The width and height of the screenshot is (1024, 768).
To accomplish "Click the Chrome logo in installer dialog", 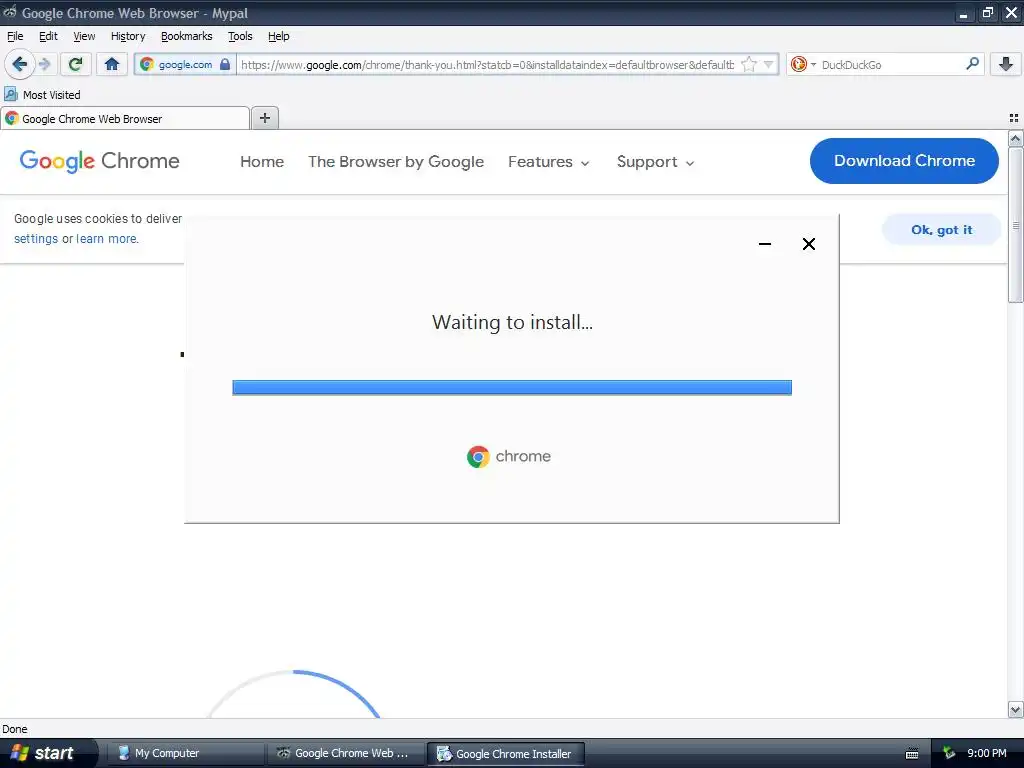I will [x=509, y=456].
